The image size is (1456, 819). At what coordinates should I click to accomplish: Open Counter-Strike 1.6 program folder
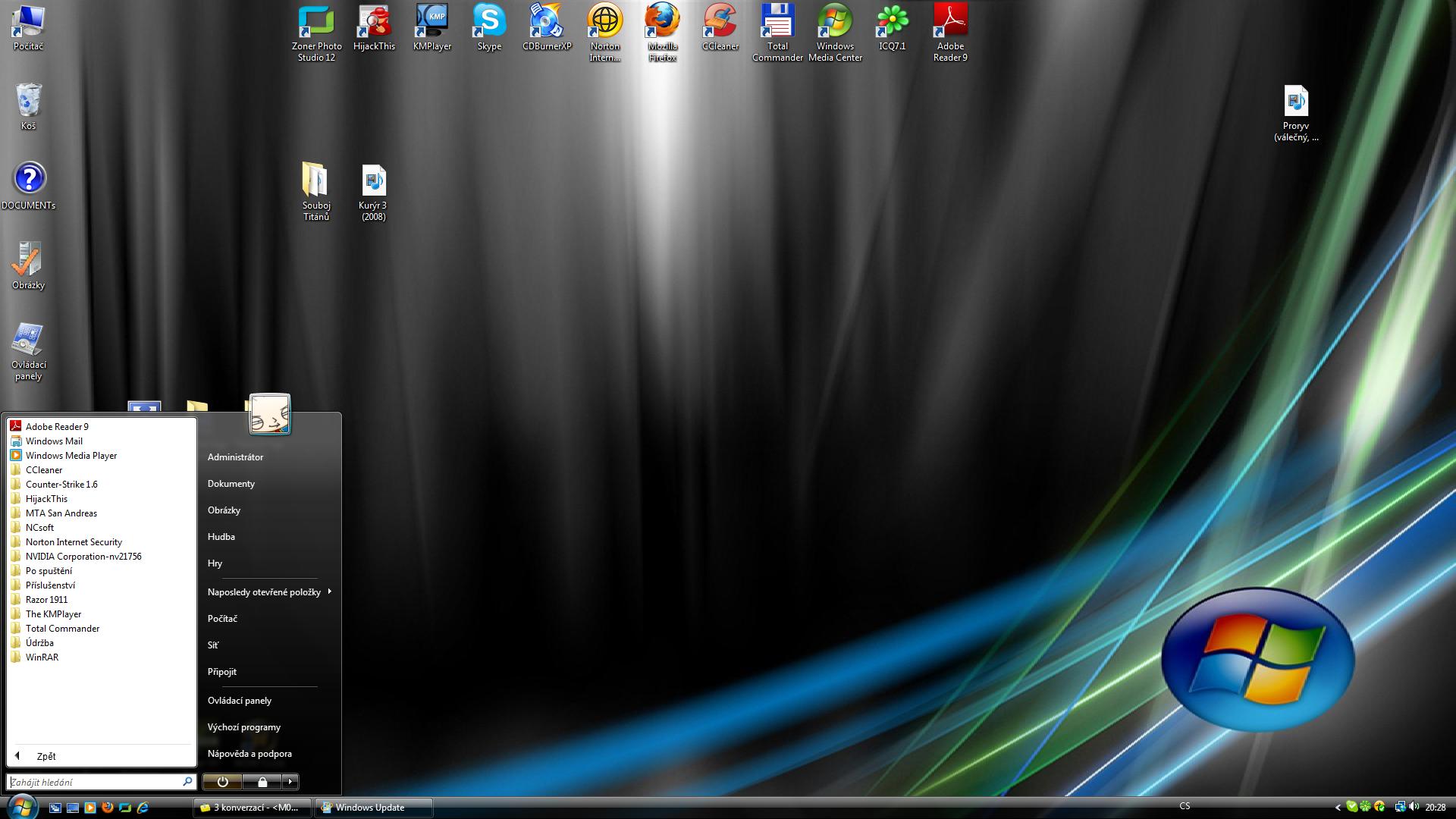(x=61, y=484)
